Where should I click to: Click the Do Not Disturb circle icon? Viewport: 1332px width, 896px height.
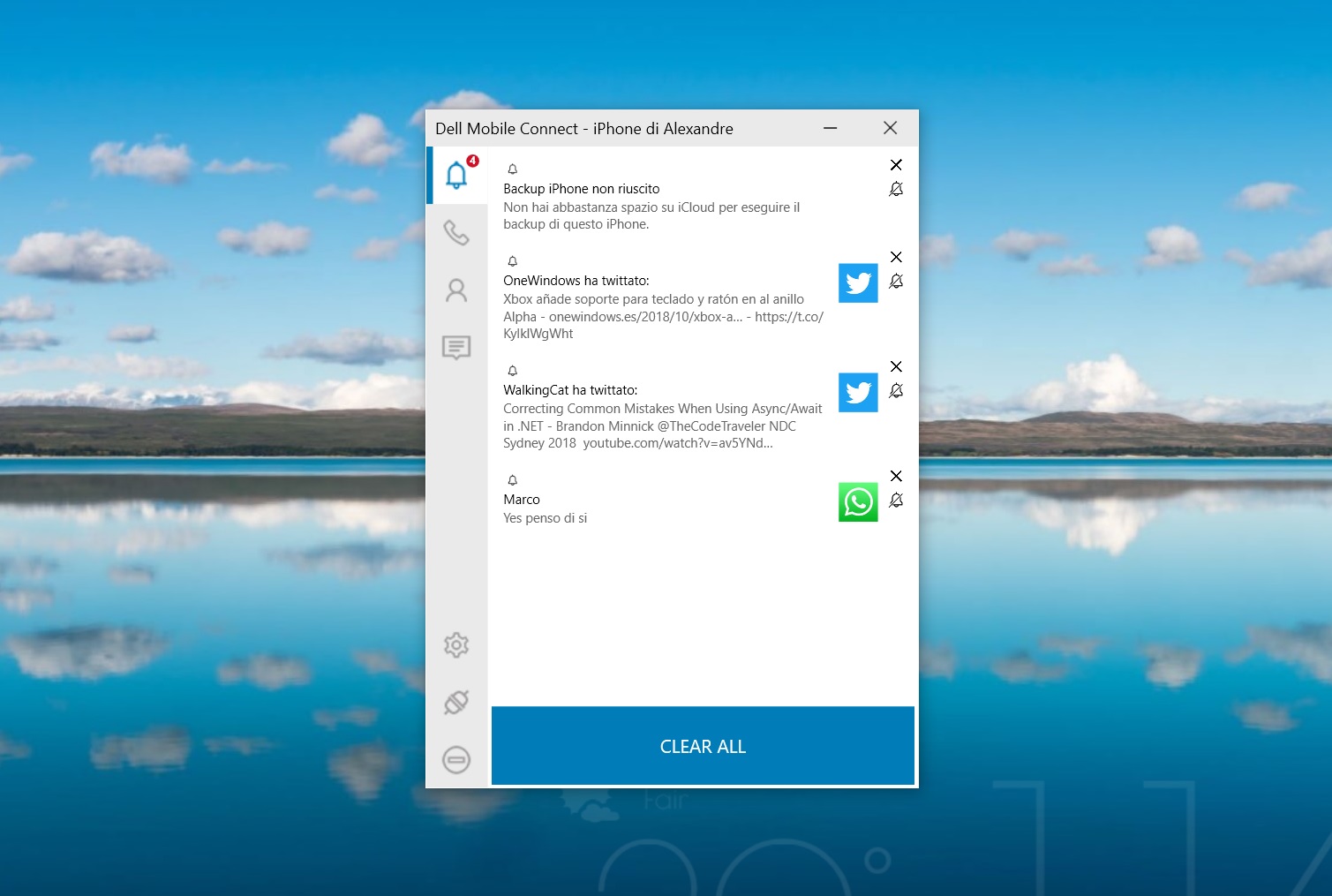[x=456, y=760]
